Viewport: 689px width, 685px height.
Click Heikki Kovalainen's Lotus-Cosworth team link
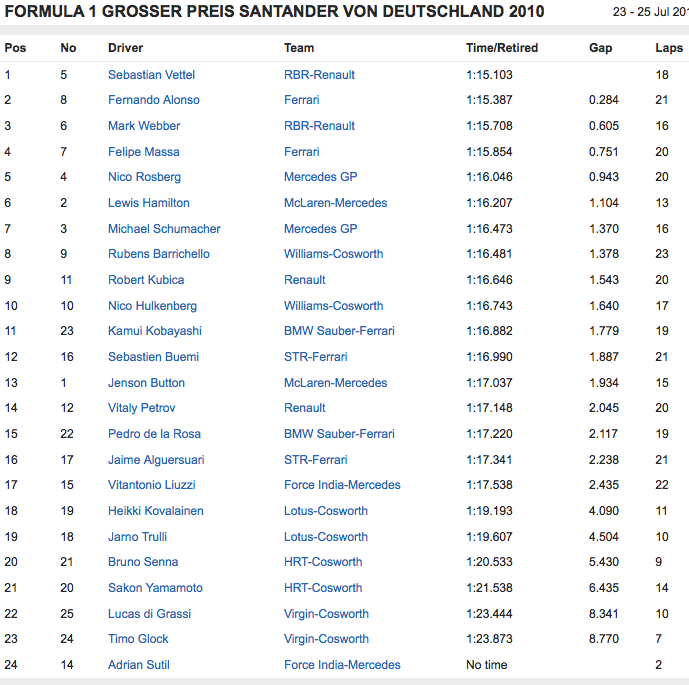(x=325, y=511)
